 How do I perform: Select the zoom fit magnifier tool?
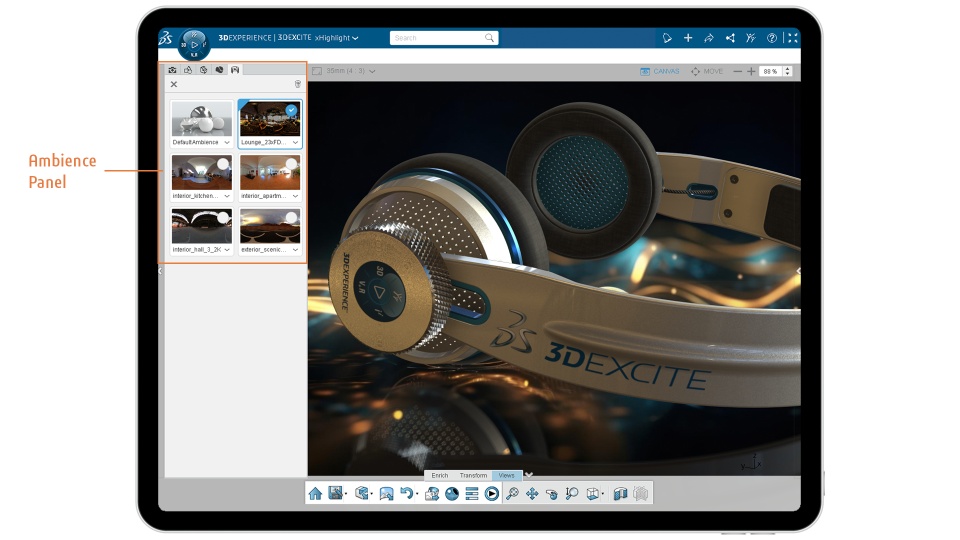pos(512,493)
